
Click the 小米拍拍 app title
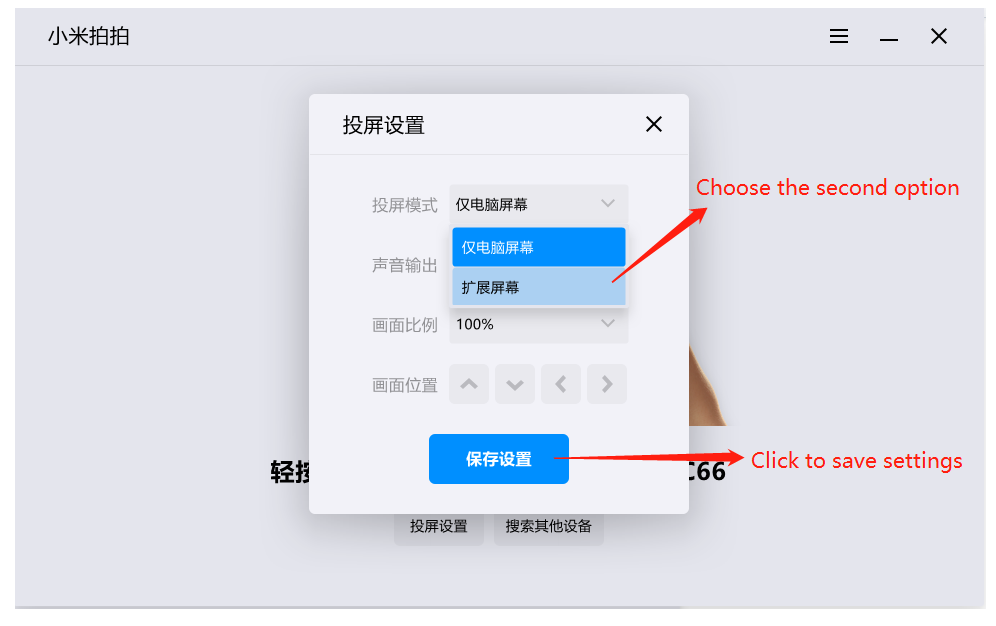coord(89,36)
